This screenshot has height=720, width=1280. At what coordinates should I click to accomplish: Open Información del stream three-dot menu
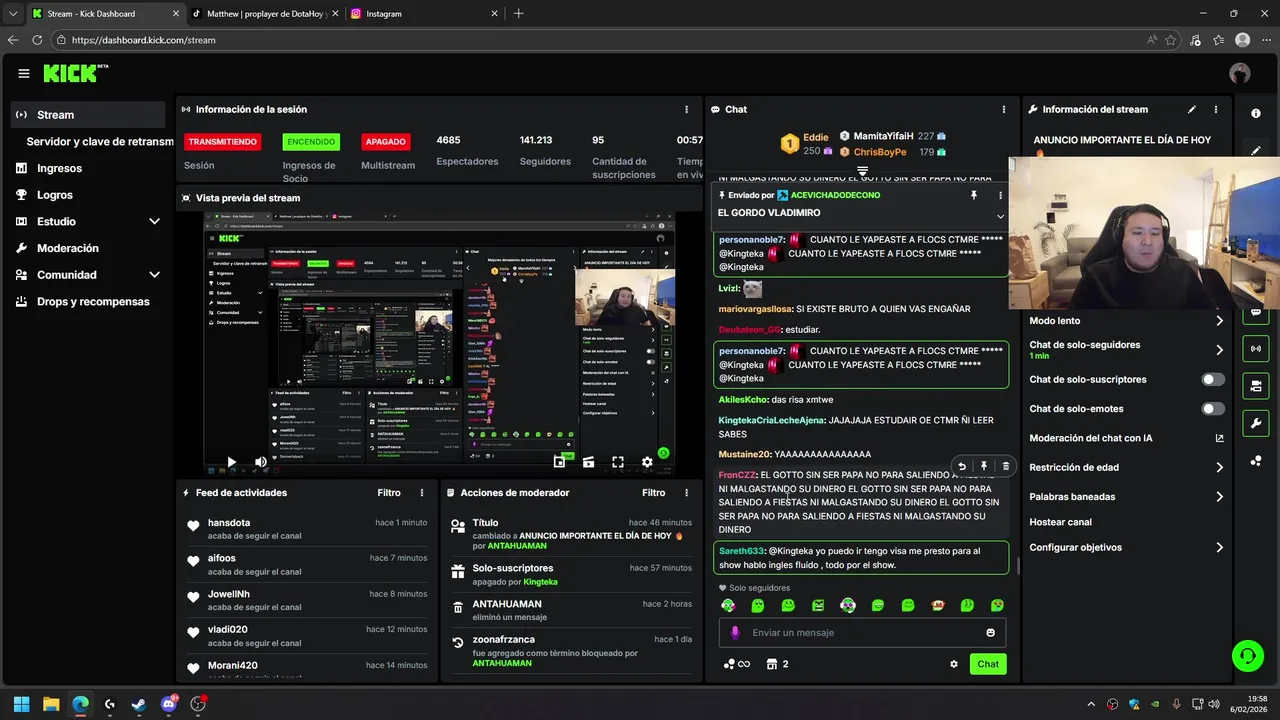[x=1216, y=109]
